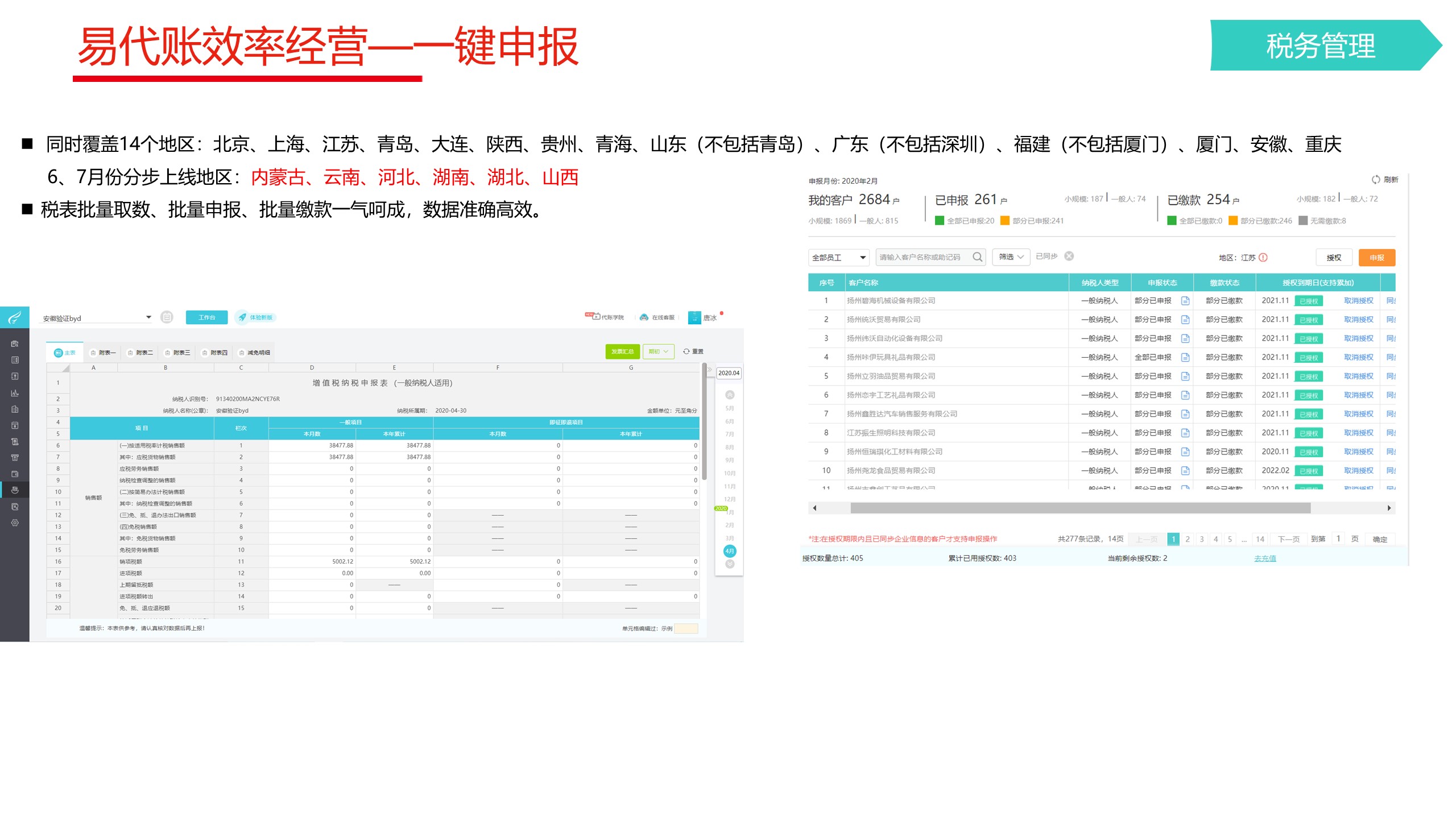
Task: Expand the 筛选 filter dropdown
Action: pos(1011,257)
